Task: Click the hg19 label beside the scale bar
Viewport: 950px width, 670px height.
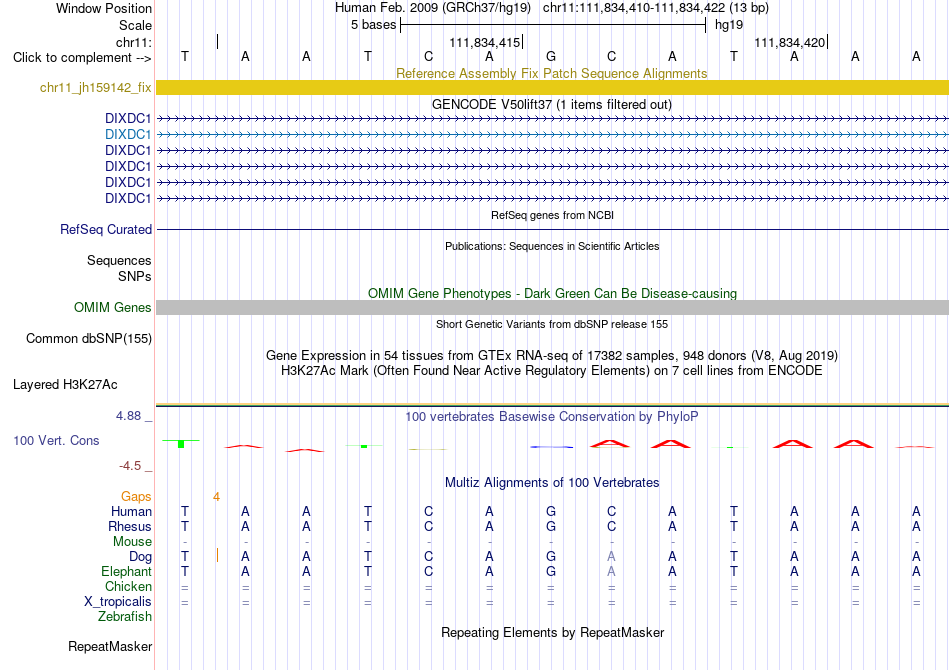Action: pyautogui.click(x=729, y=25)
